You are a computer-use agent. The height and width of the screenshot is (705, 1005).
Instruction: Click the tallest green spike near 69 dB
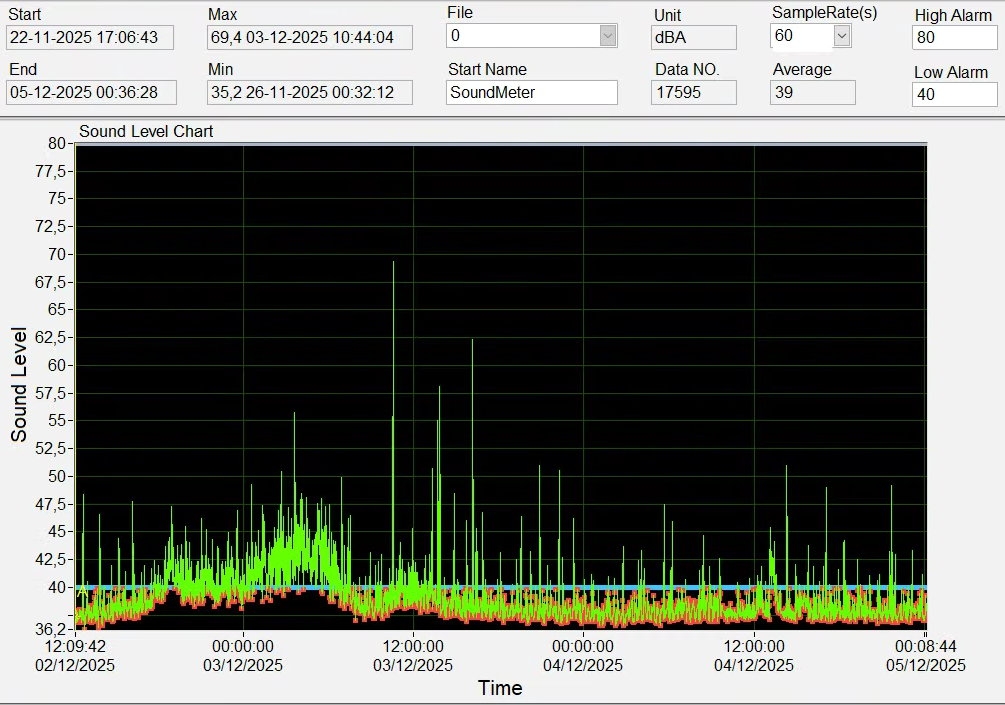click(393, 265)
